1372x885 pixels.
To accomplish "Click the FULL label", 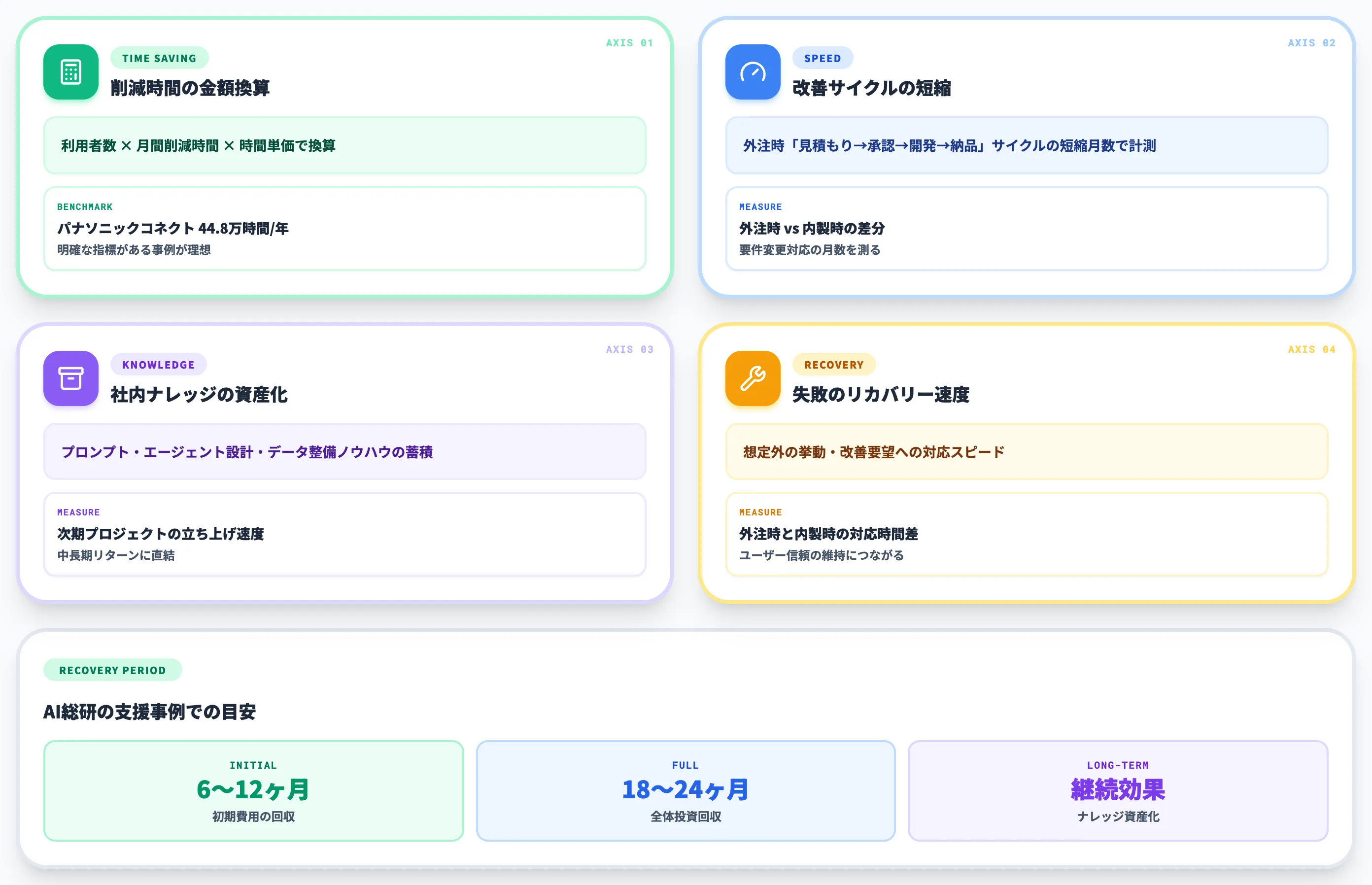I will click(686, 765).
